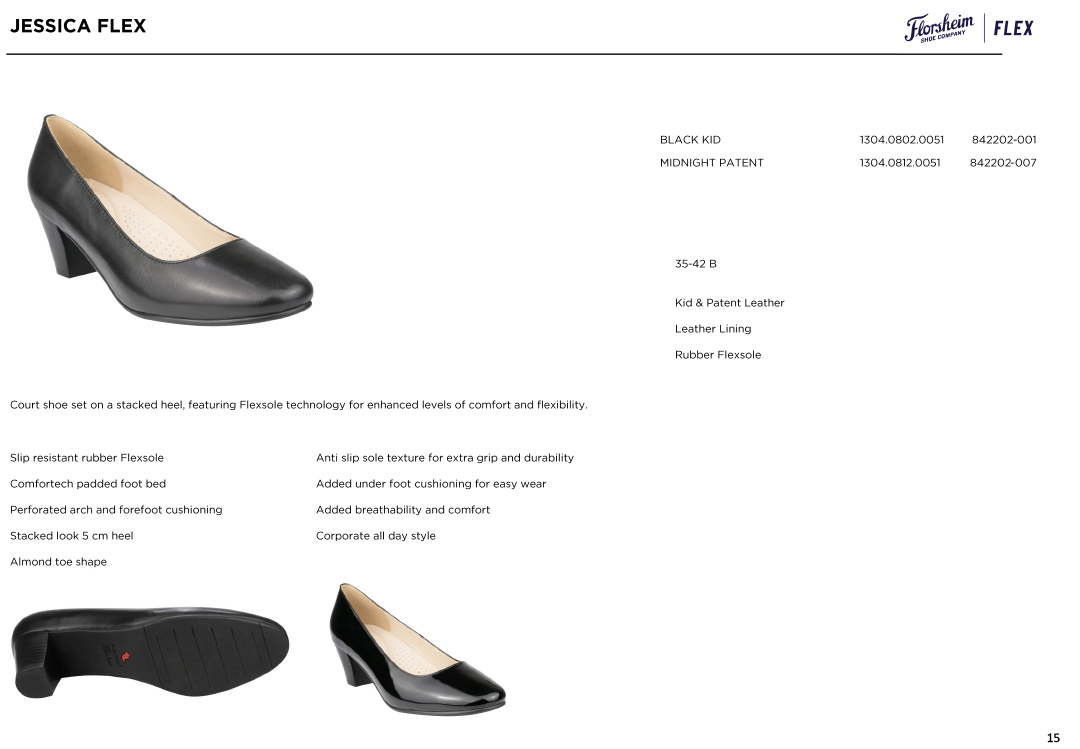
Task: Click the Kid & Patent Leather material text
Action: [x=729, y=303]
